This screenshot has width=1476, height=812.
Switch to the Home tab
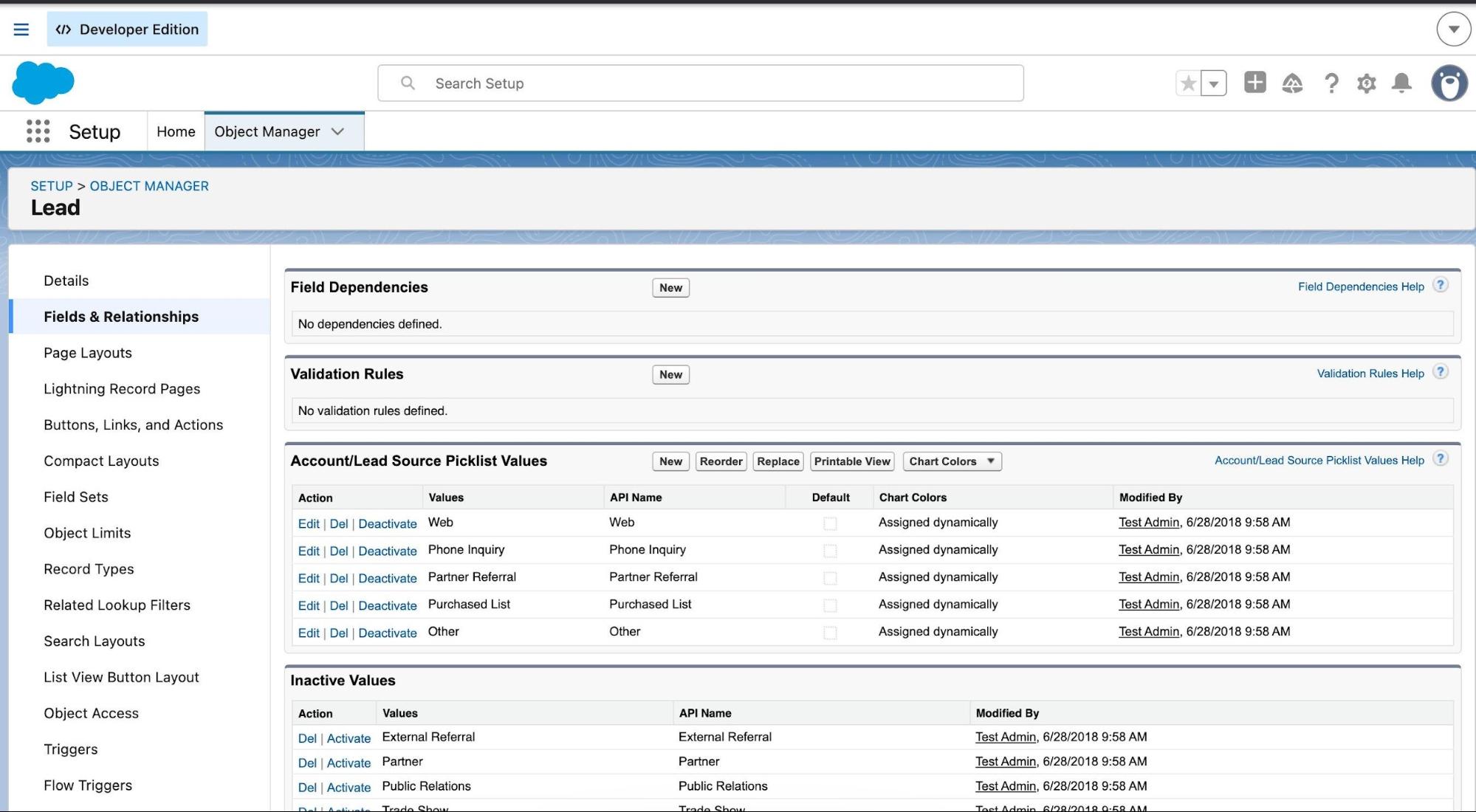click(176, 131)
